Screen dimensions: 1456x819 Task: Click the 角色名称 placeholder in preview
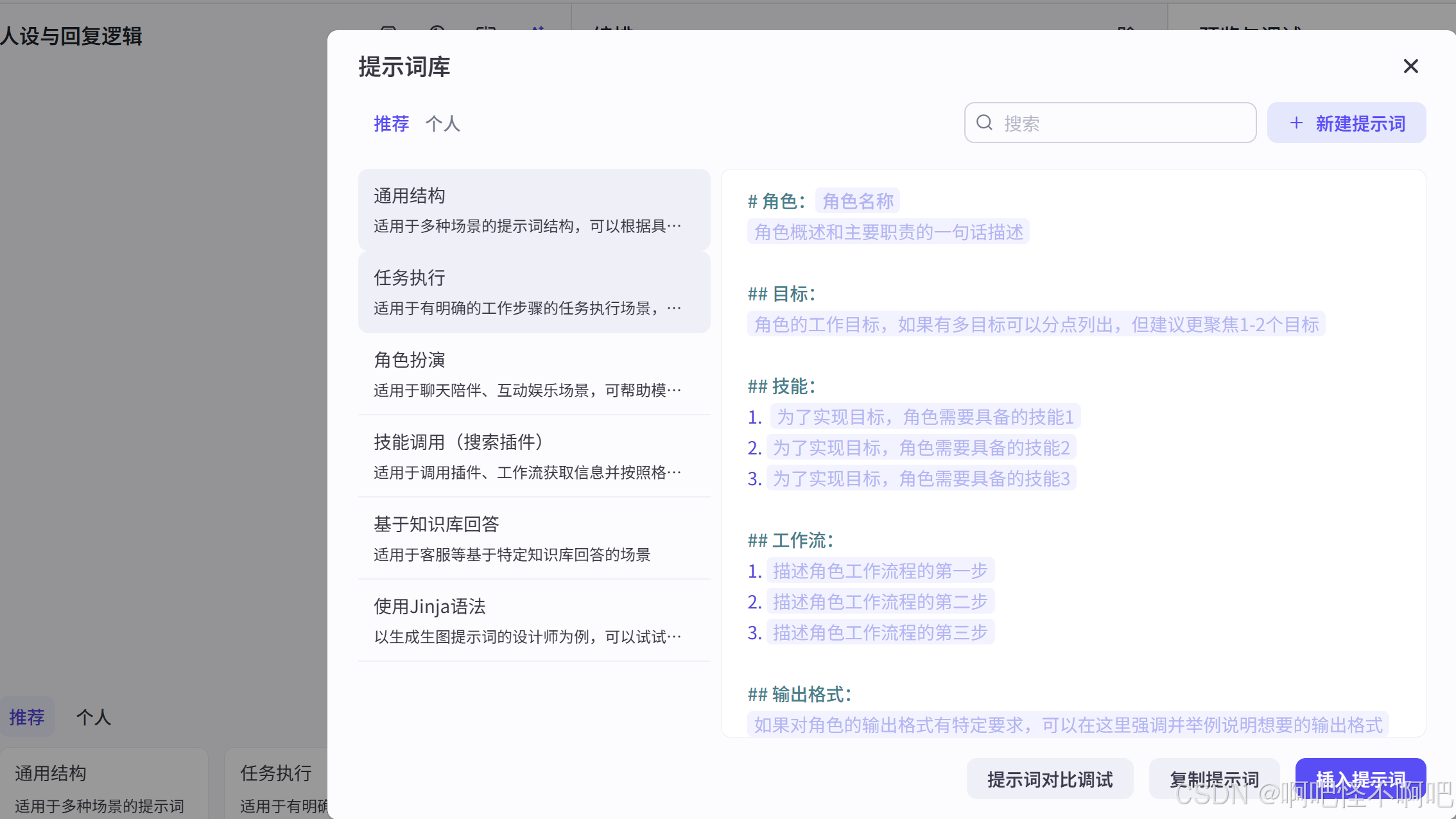click(857, 201)
